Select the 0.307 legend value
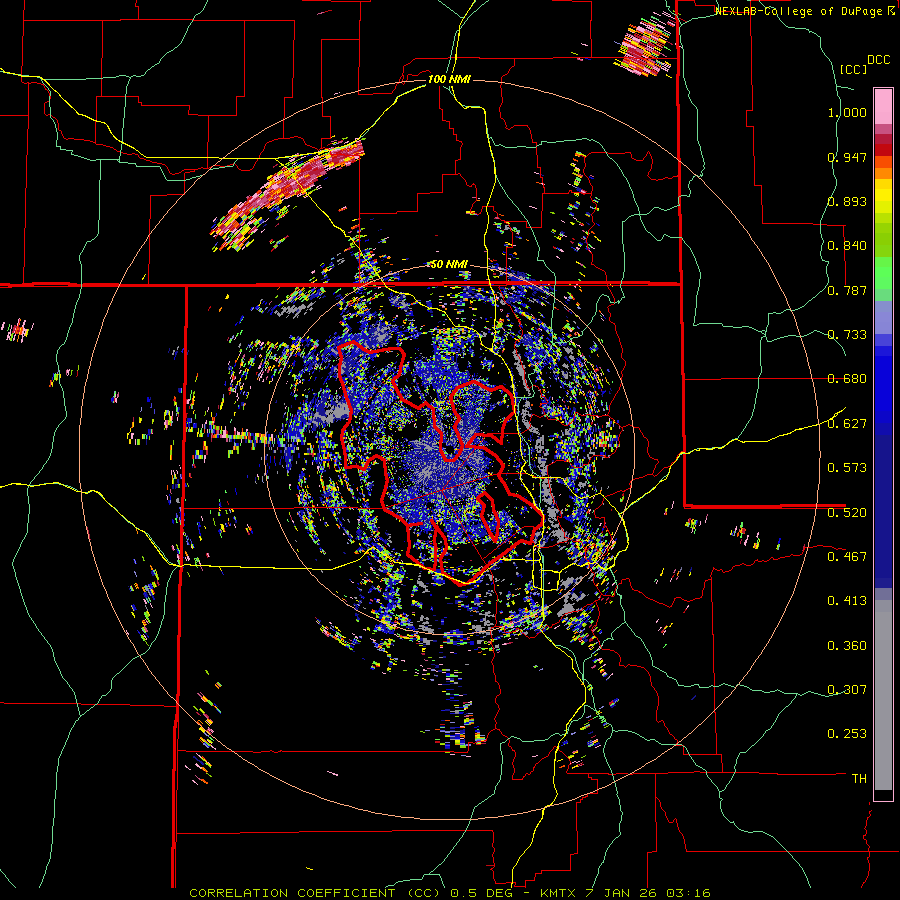Screen dimensions: 900x900 pyautogui.click(x=847, y=690)
